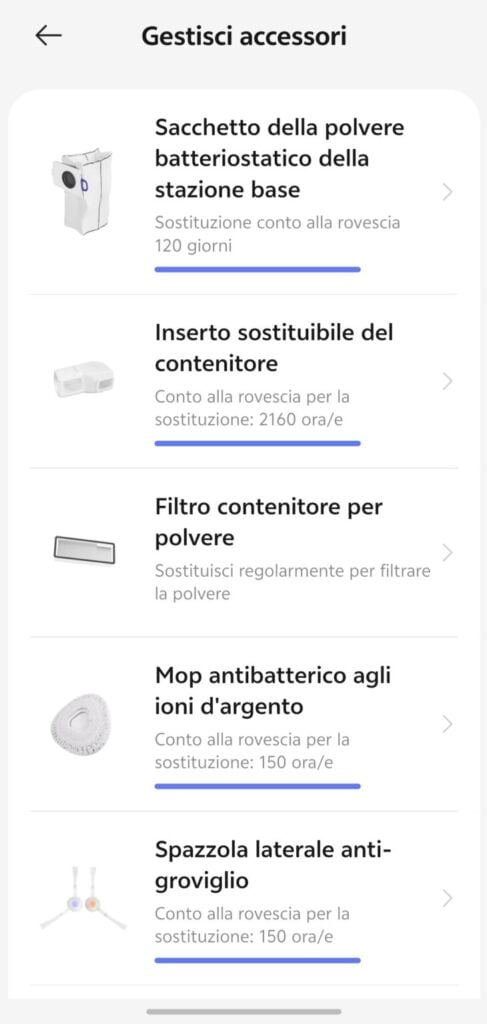Tap the silver ion mop pad image

click(81, 724)
